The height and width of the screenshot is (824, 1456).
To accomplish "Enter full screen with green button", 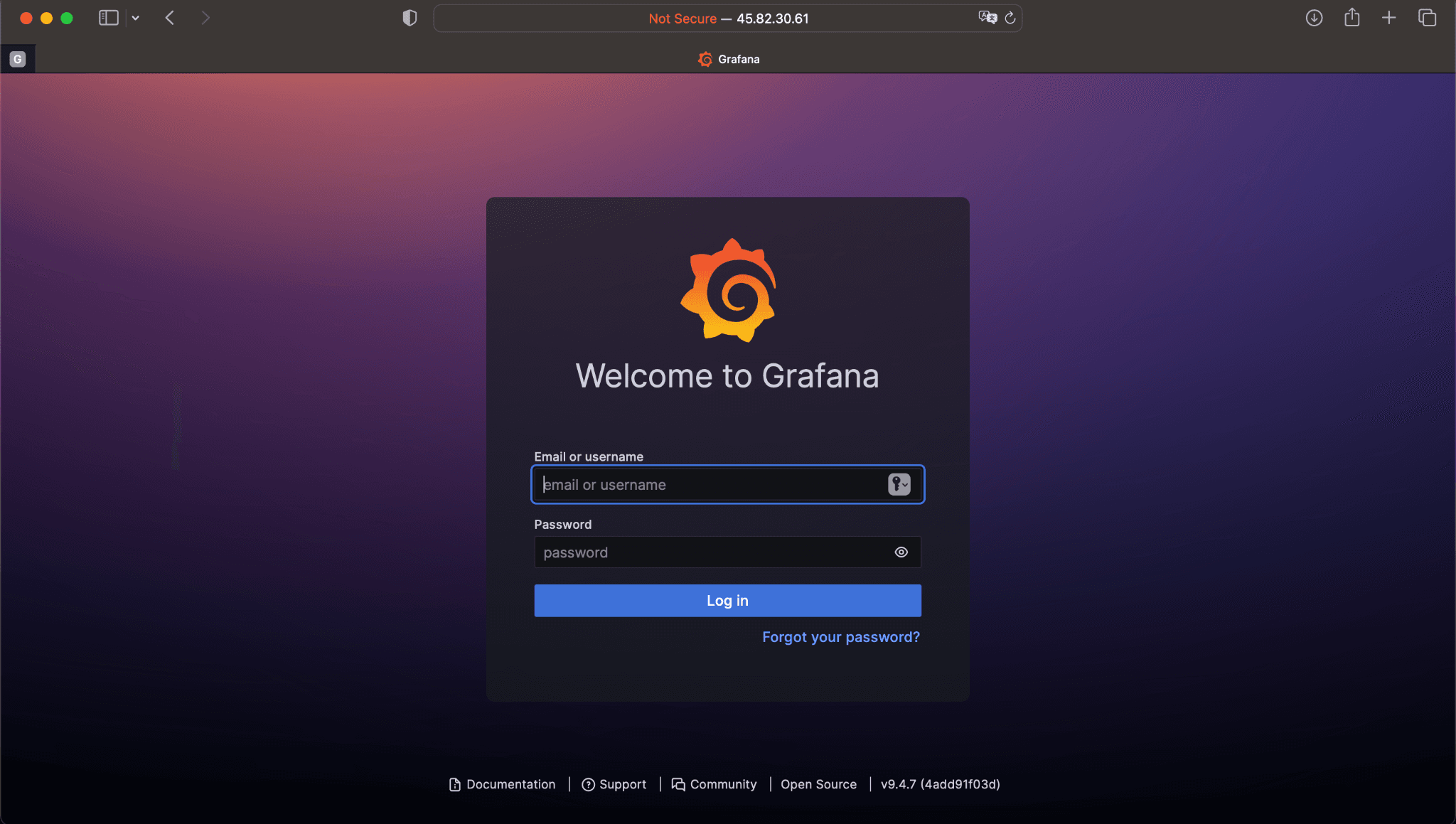I will click(x=67, y=18).
